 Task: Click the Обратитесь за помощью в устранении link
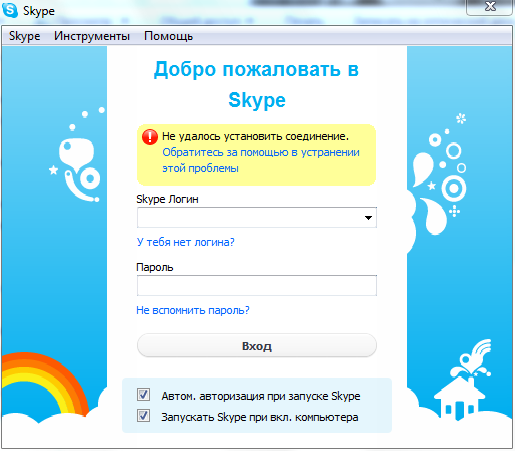[261, 160]
